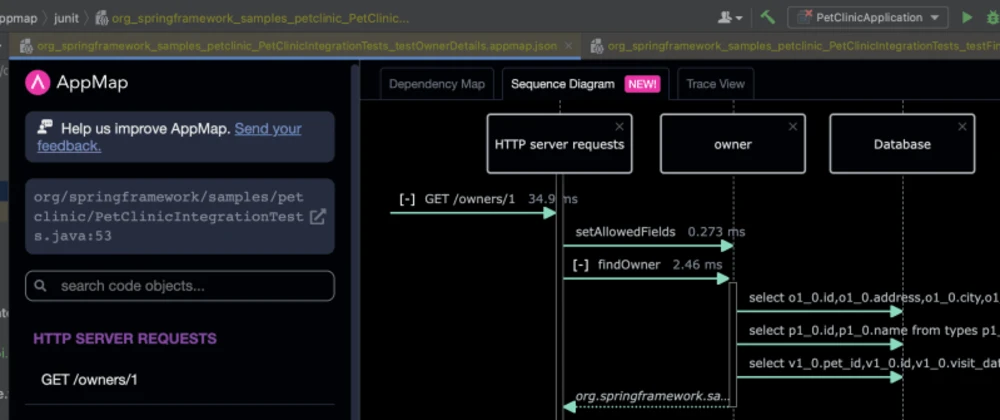Click the PetClinicIntegrationTests.java:53 path text

point(168,216)
